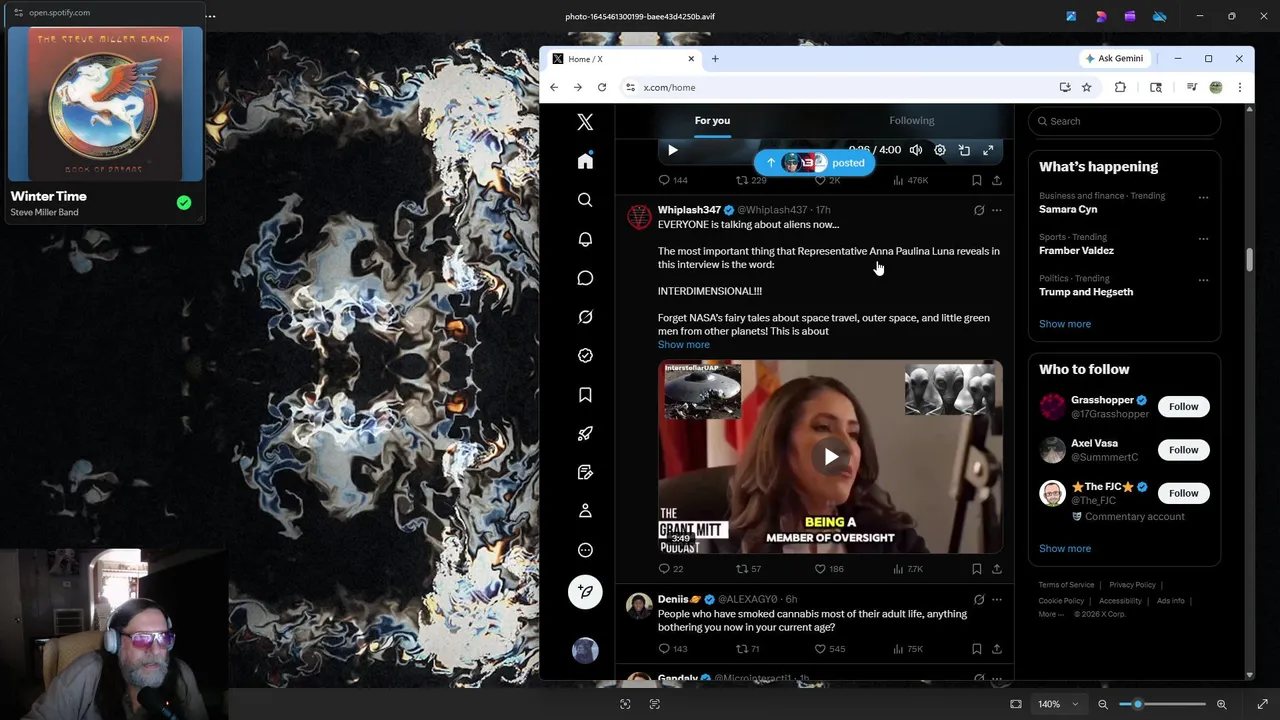
Task: Open a new browser tab
Action: [x=715, y=59]
